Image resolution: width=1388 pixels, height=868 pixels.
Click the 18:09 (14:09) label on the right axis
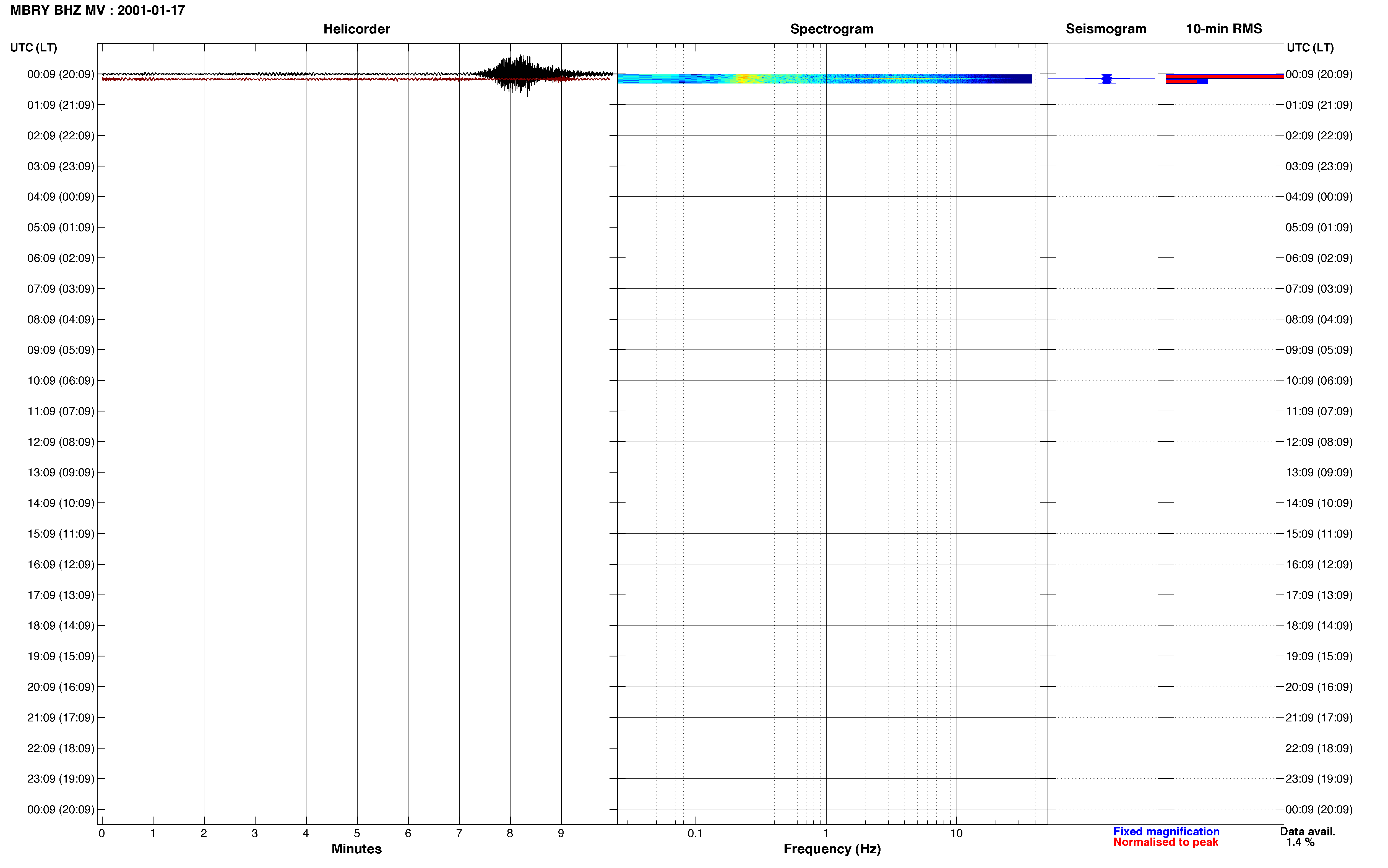[x=1319, y=626]
